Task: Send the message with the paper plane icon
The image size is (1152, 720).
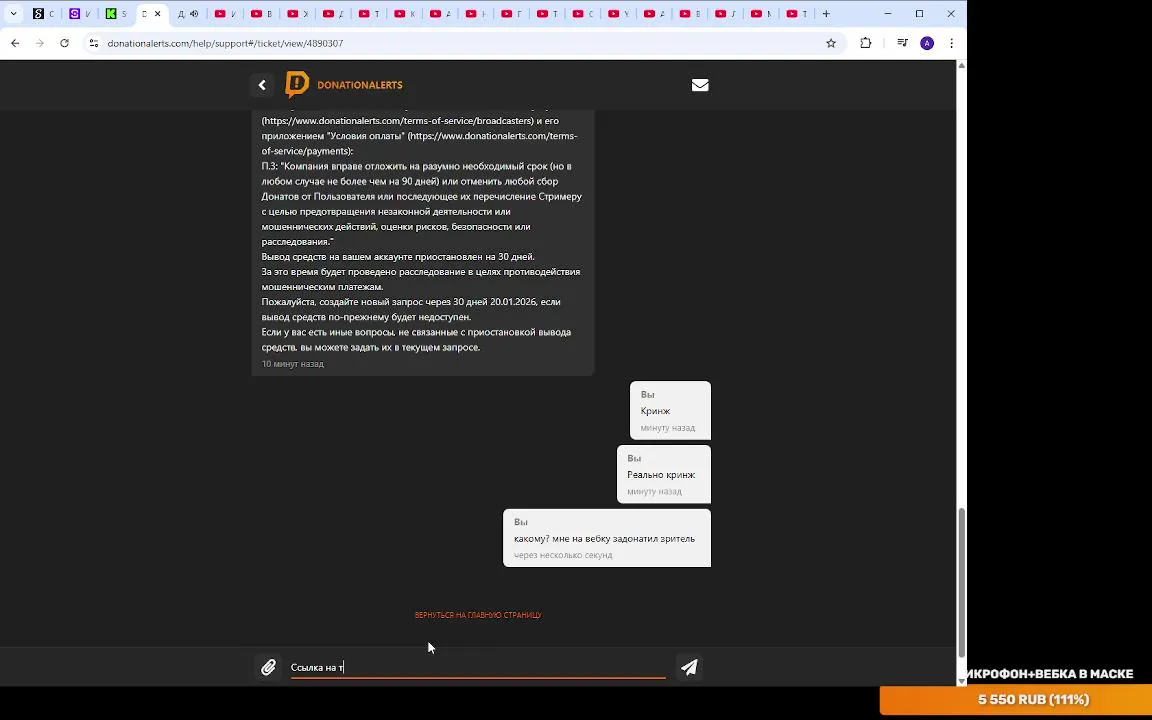Action: (x=689, y=667)
